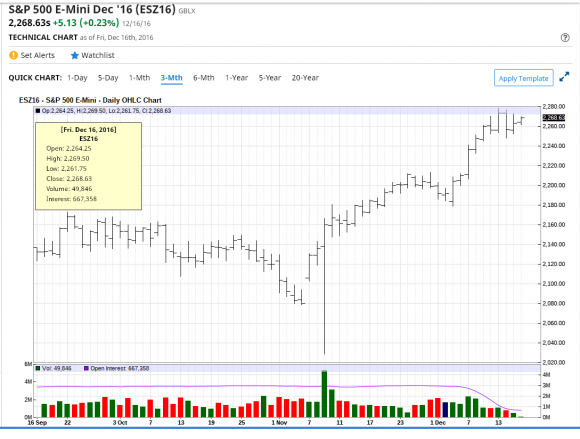This screenshot has width=580, height=439.
Task: Select the 5-Year quick chart
Action: (x=270, y=78)
